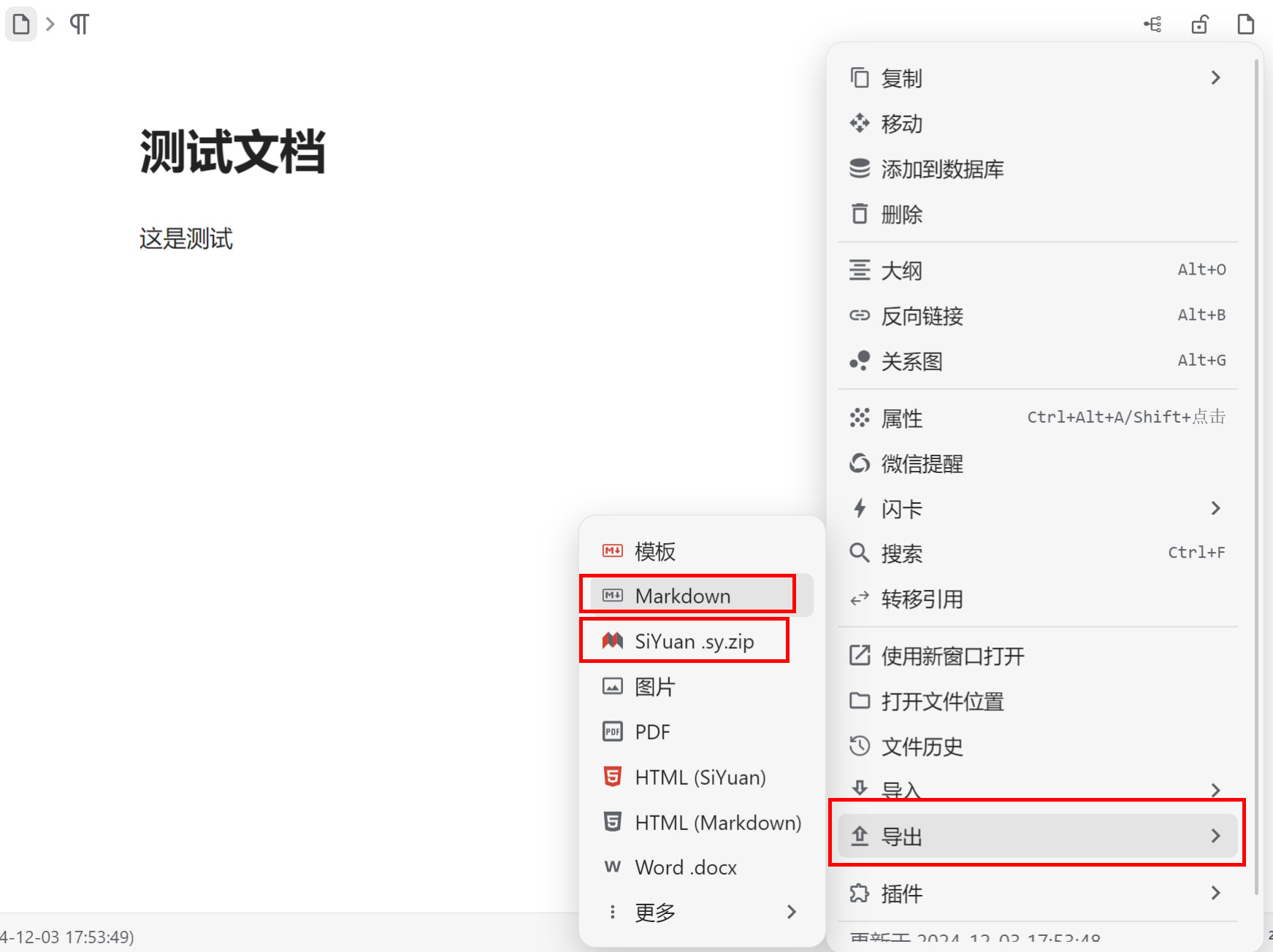
Task: Click the 反向链接 link icon
Action: tap(860, 315)
